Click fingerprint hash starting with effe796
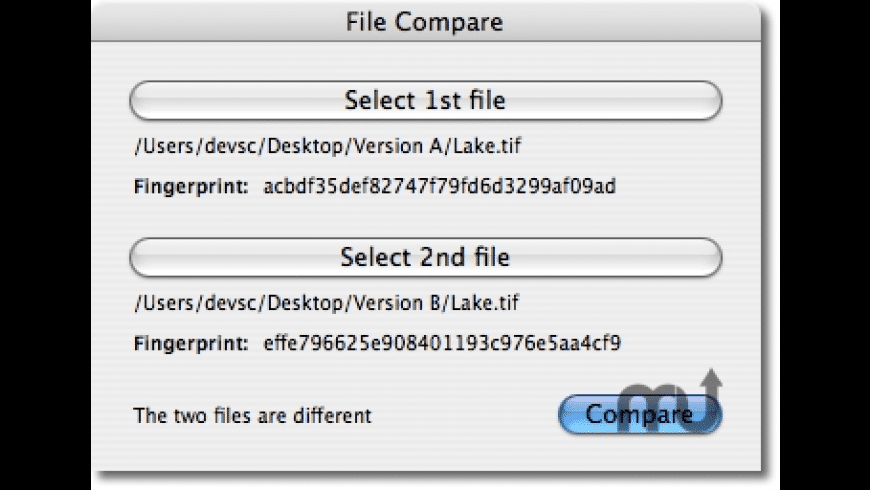This screenshot has height=490, width=870. pos(442,344)
